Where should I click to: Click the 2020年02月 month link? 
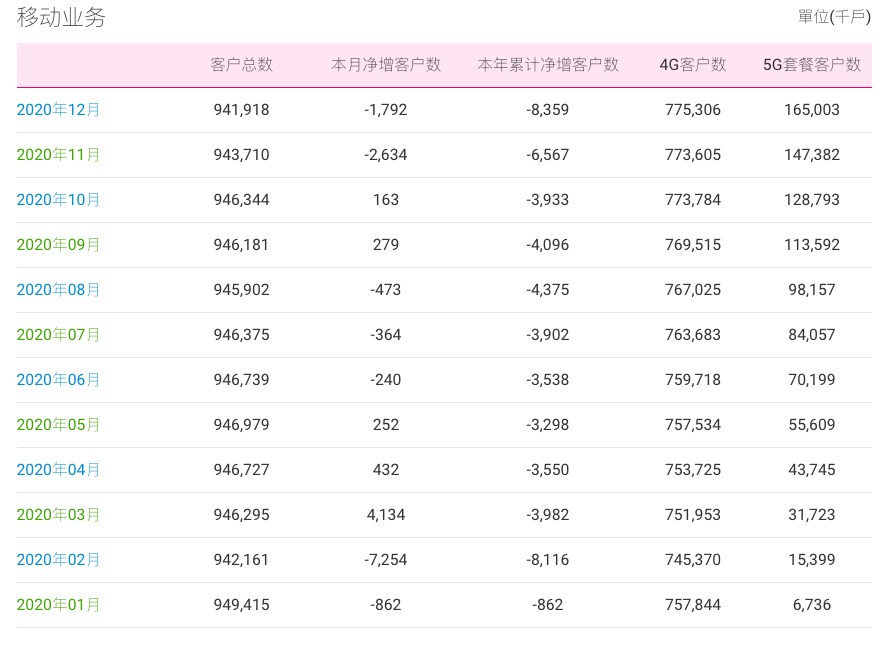[x=58, y=560]
